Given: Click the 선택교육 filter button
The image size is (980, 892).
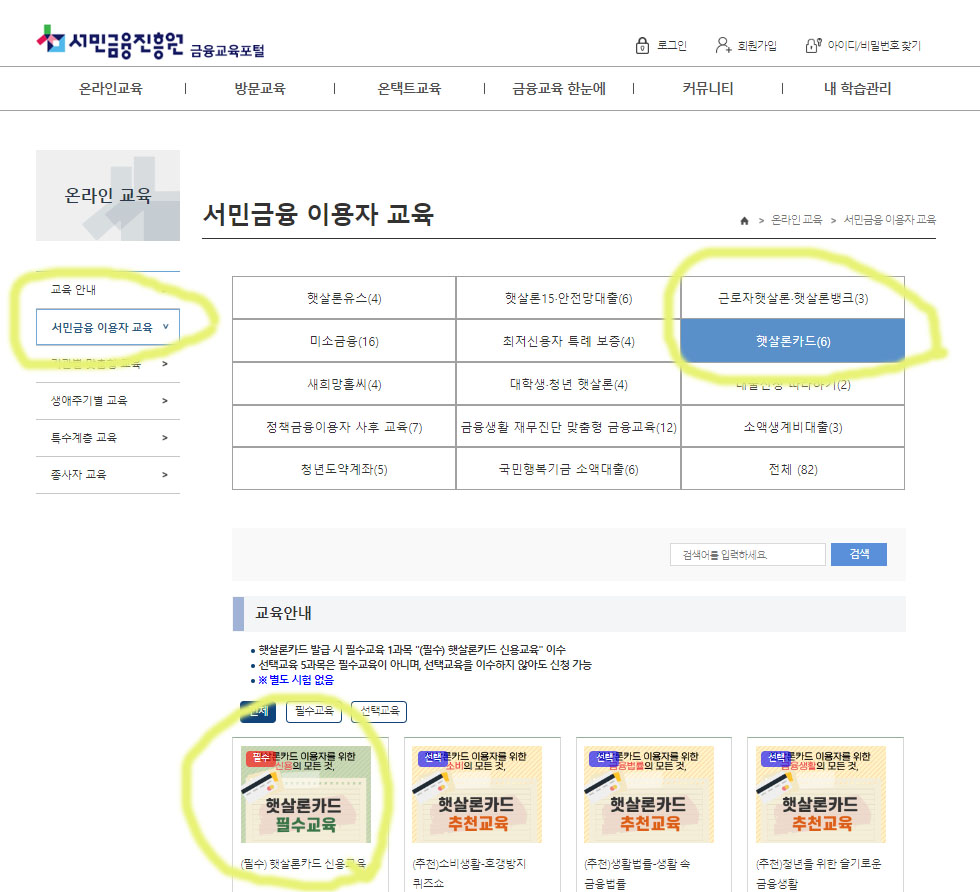Looking at the screenshot, I should point(379,711).
